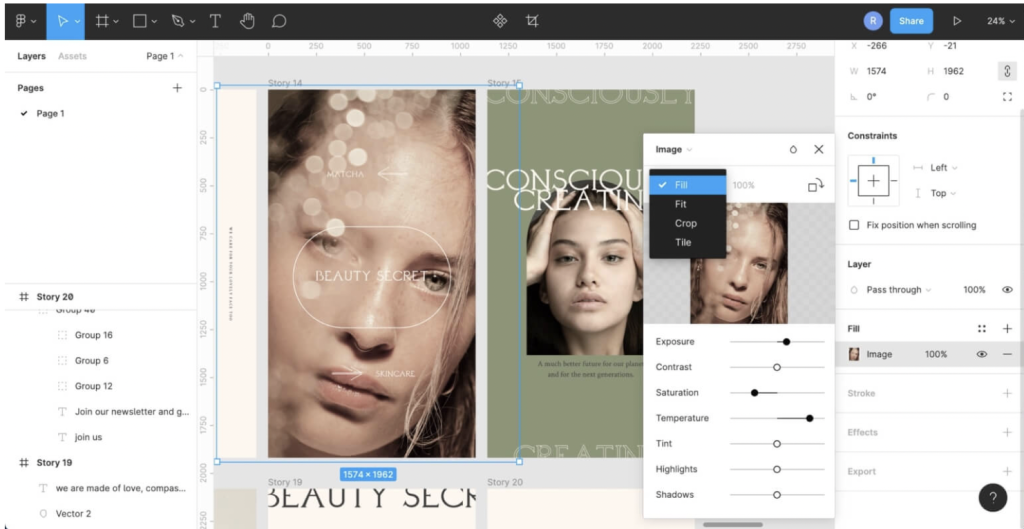Open the Figma main menu
Viewport: 1024px width, 529px height.
point(25,21)
